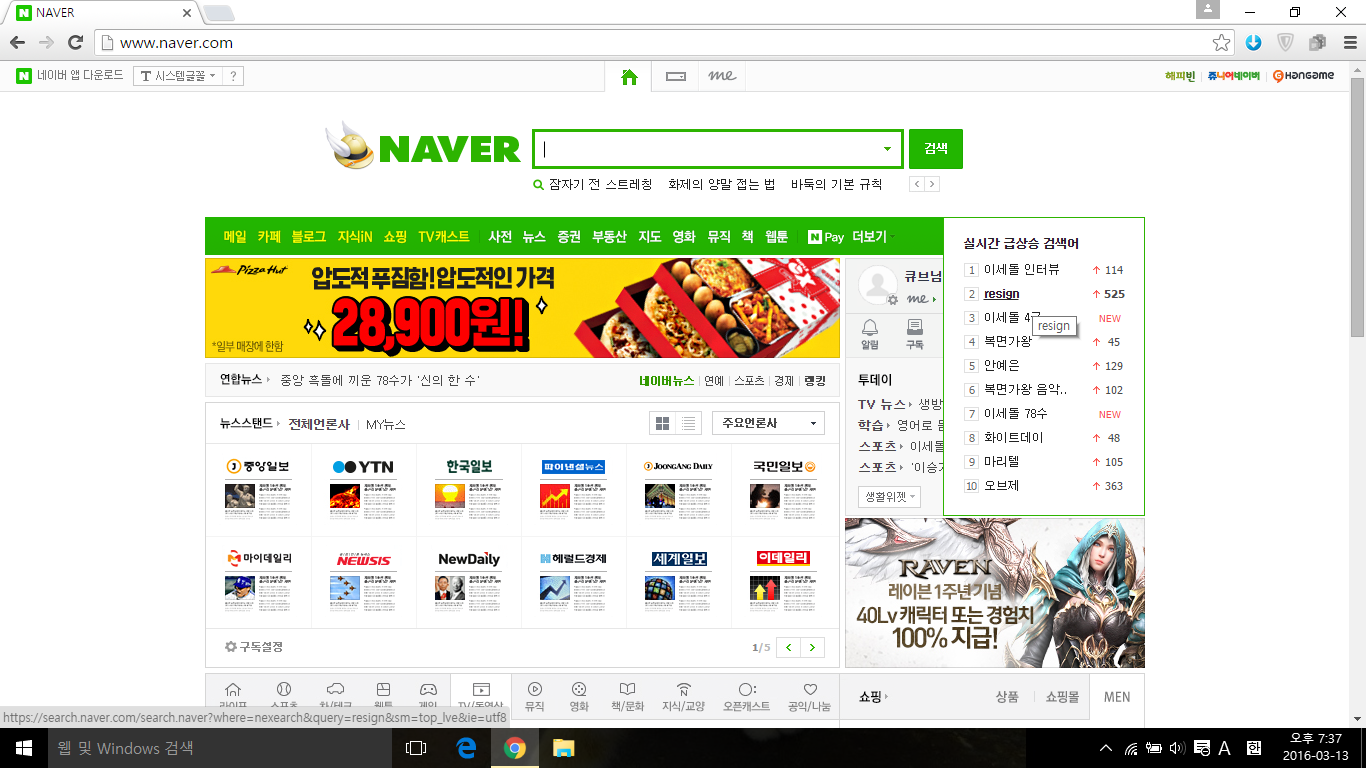Open the 공익/나눔 heart icon
The width and height of the screenshot is (1366, 768).
point(810,696)
